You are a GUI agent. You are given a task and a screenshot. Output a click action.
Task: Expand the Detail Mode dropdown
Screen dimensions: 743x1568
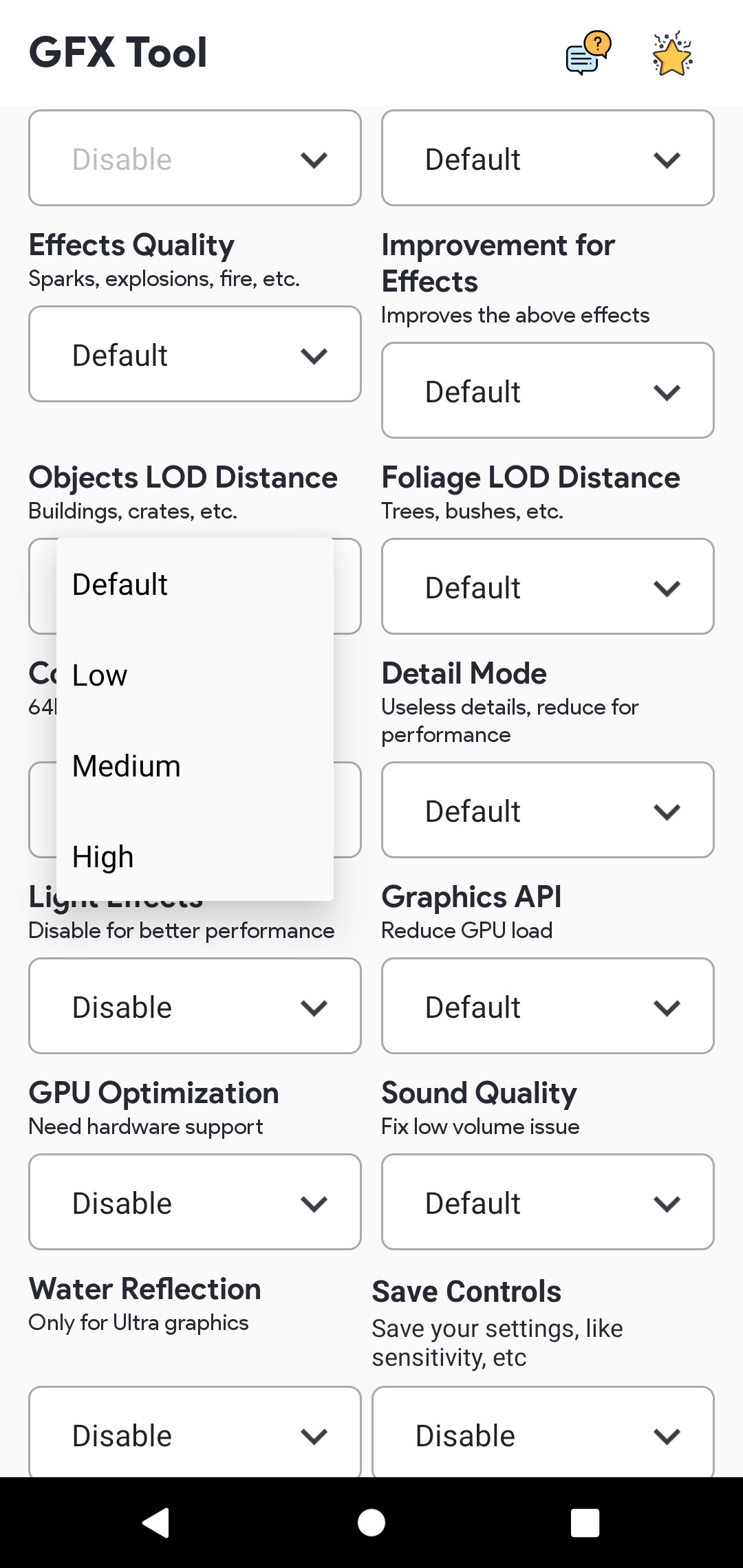548,810
